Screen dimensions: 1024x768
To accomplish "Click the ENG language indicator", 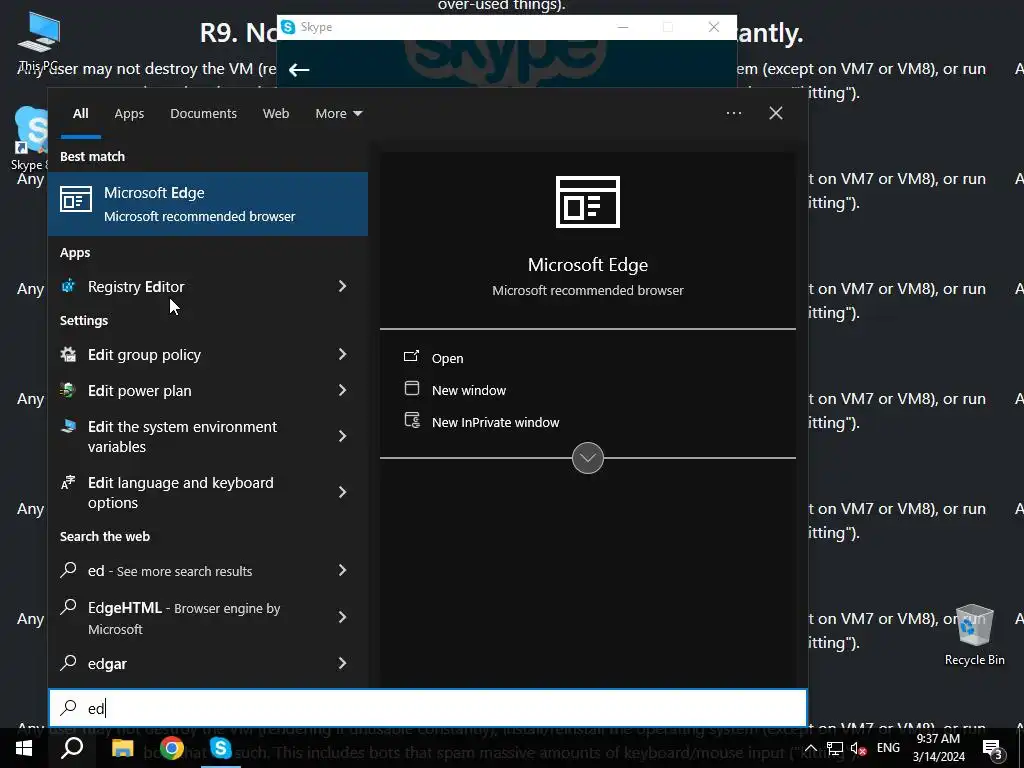I will coord(888,748).
